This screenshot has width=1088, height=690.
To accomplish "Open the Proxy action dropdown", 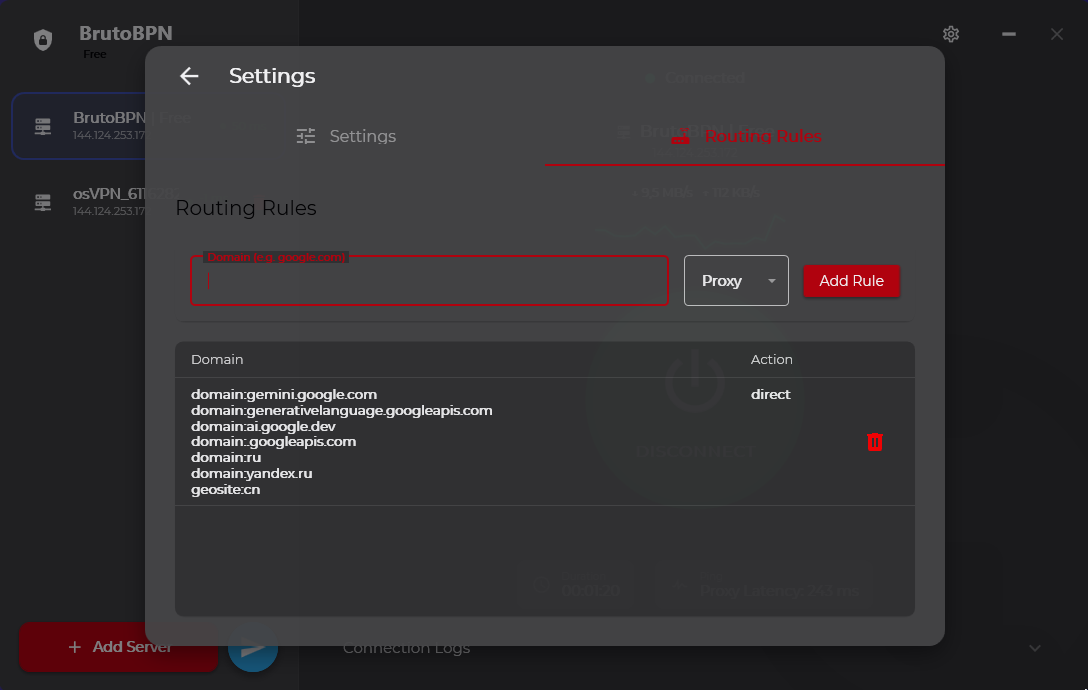I will (x=736, y=280).
